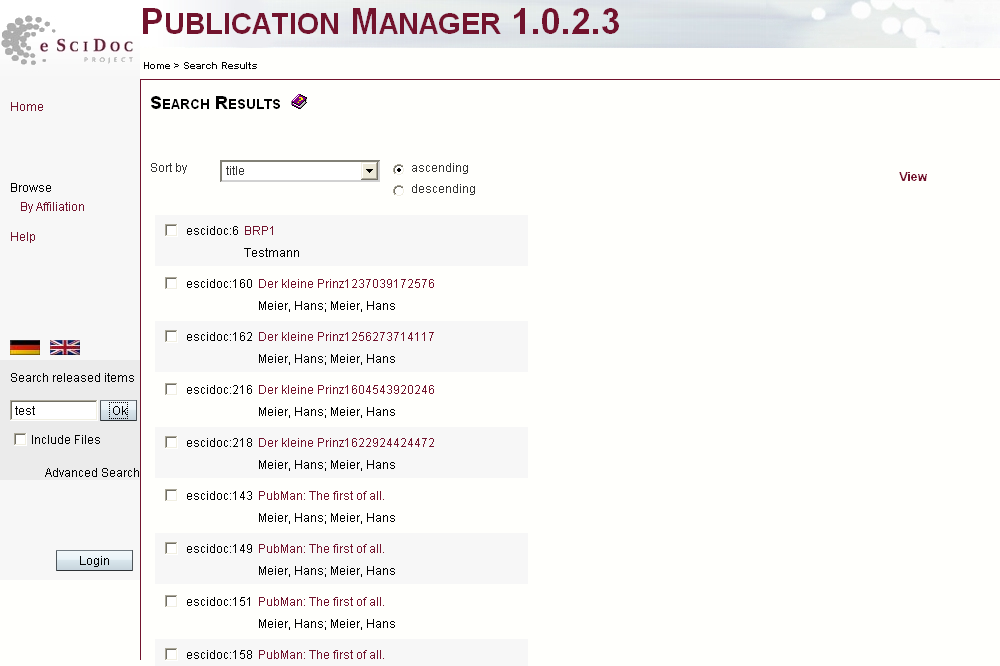Open the Advanced Search link
Viewport: 1000px width, 666px height.
tap(92, 473)
